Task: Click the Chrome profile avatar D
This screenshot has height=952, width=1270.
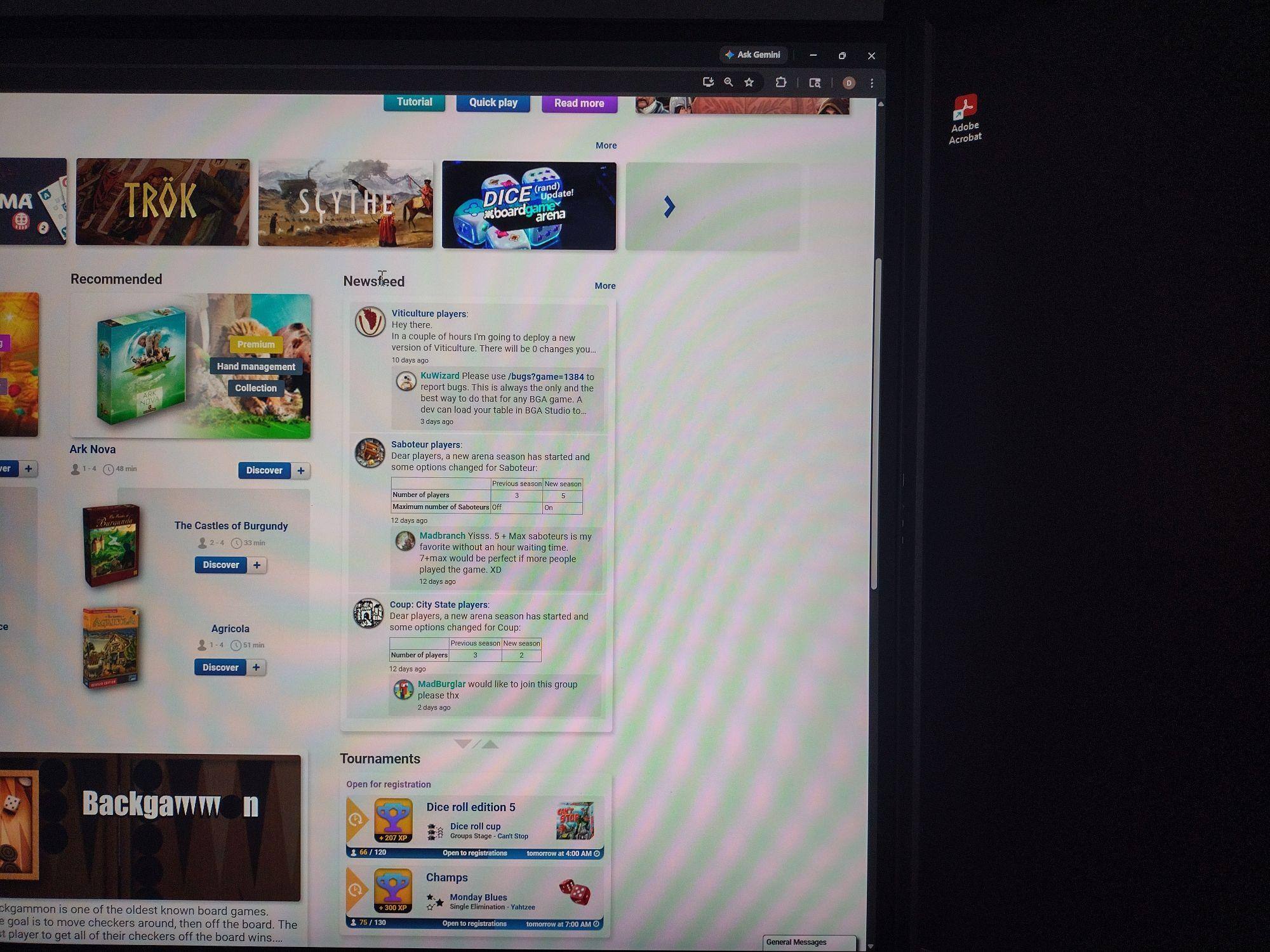Action: click(848, 83)
